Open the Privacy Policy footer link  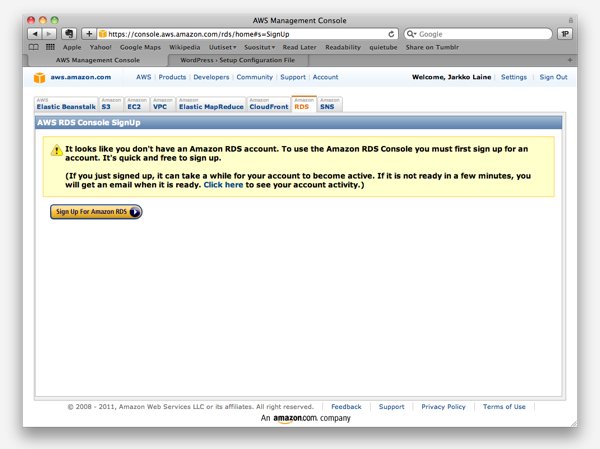coord(443,407)
